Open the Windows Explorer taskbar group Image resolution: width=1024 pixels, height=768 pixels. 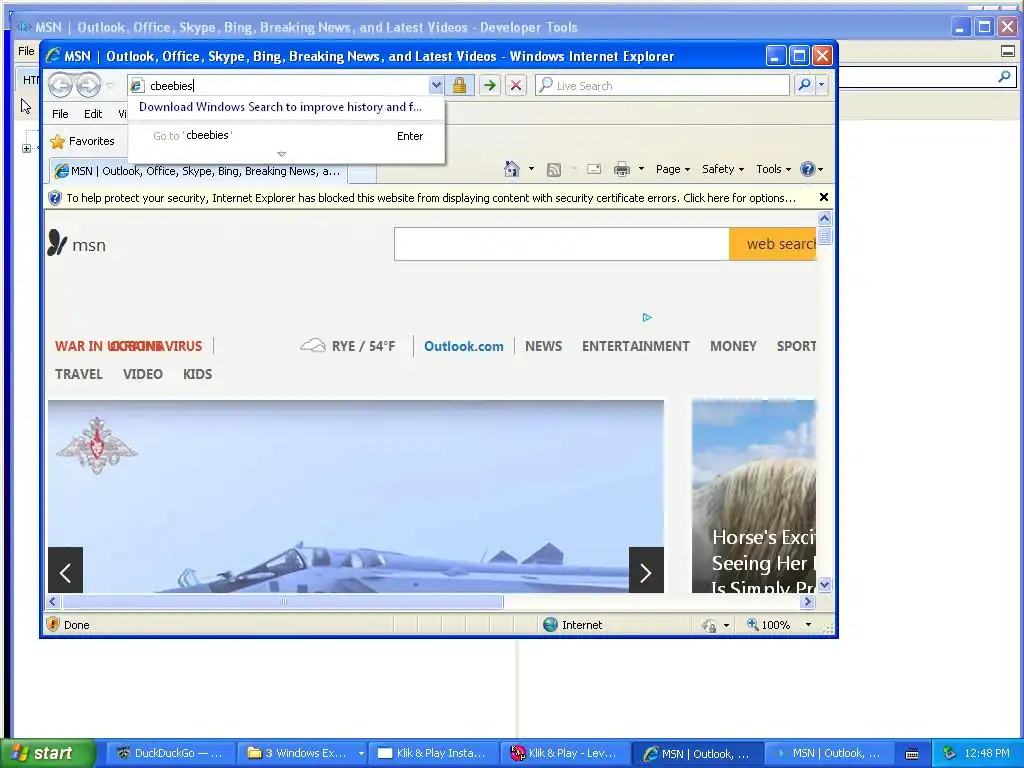point(302,754)
